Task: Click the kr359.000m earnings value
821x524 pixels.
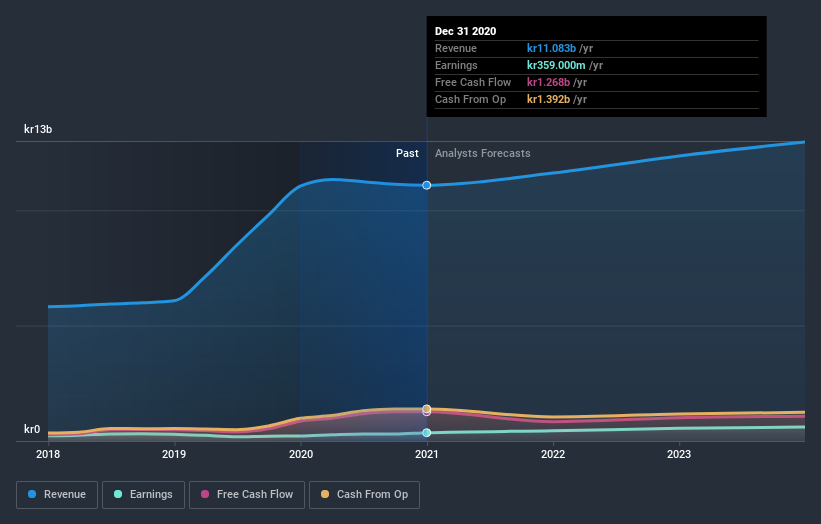Action: coord(556,65)
